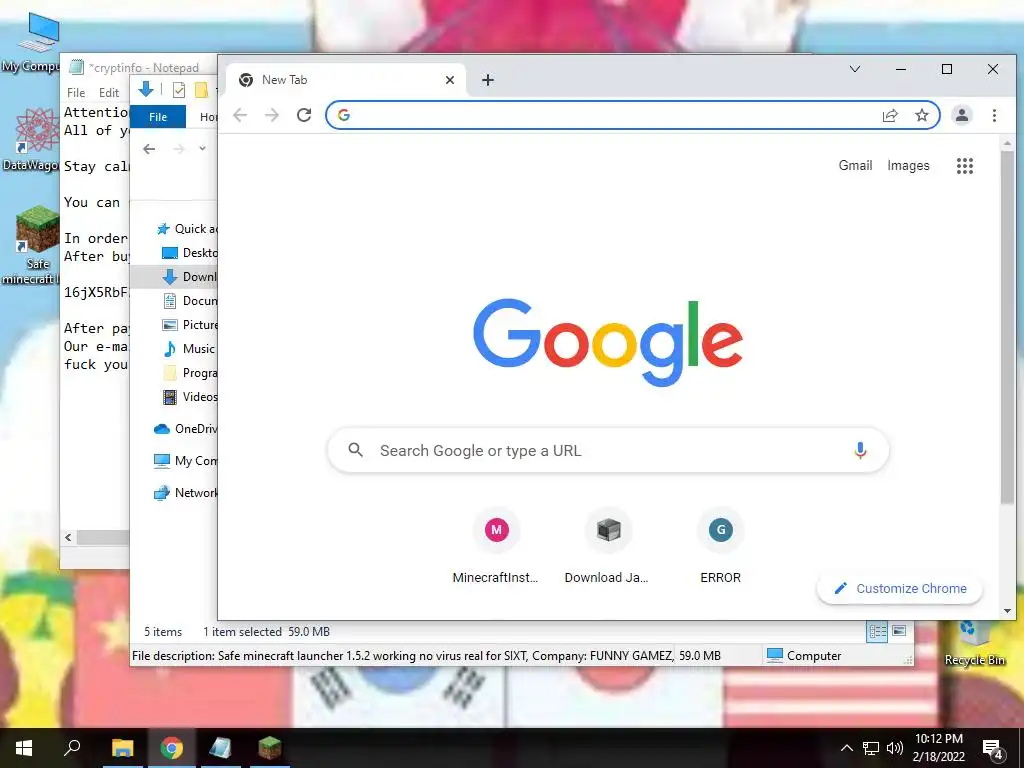Select Network in Explorer navigation pane
The height and width of the screenshot is (768, 1024).
click(185, 493)
